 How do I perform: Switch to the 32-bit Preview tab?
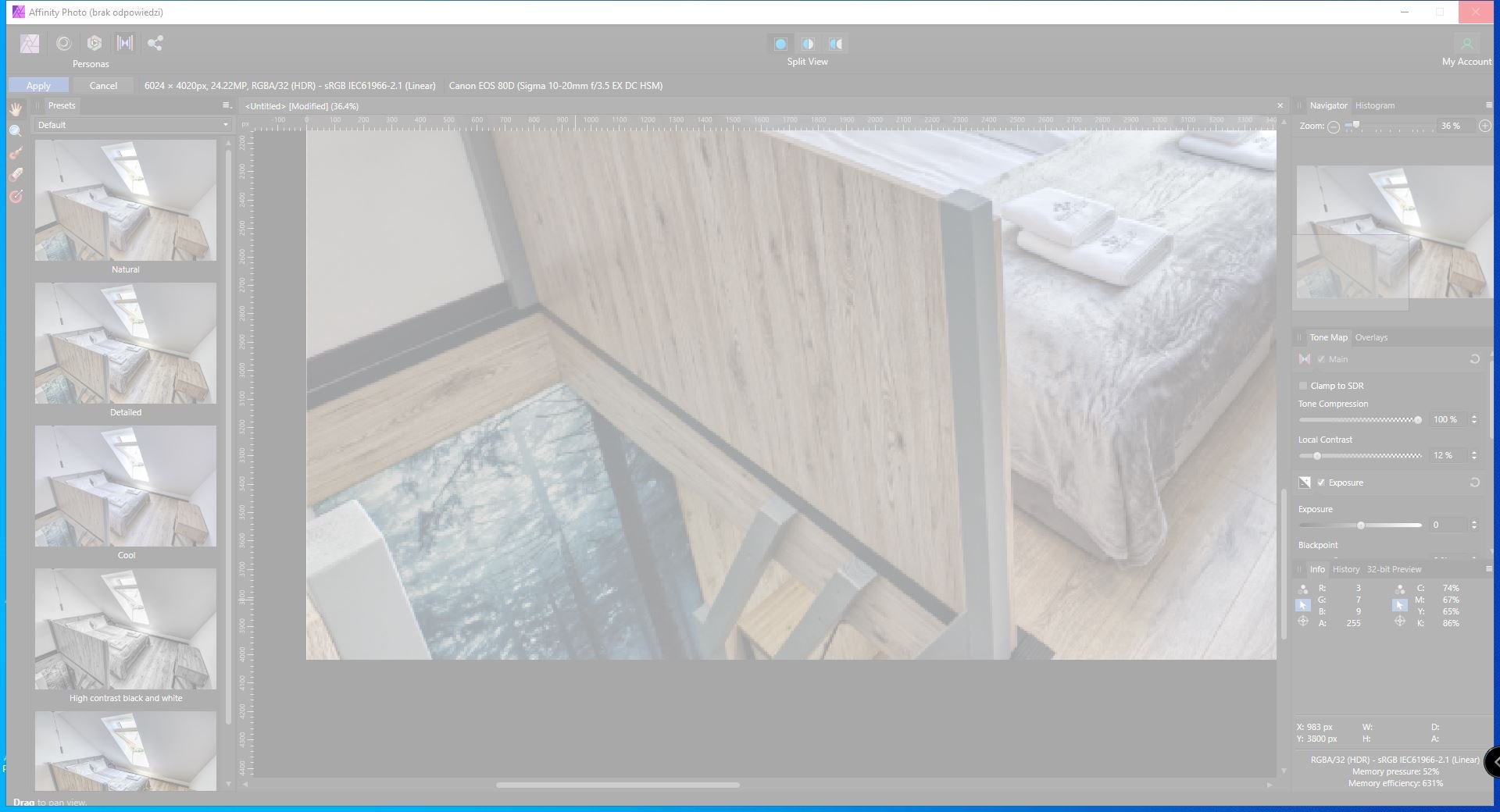pos(1394,569)
